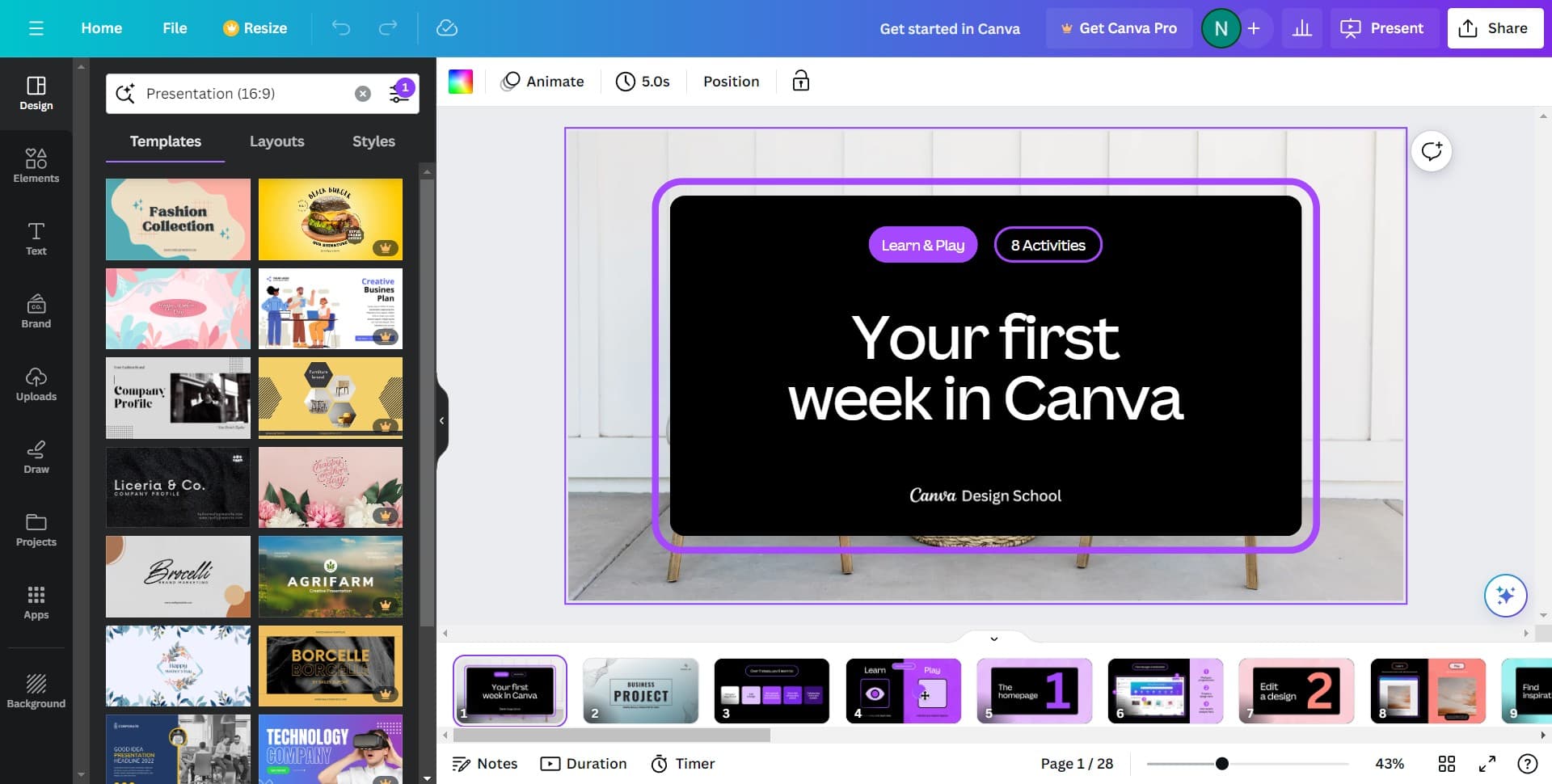
Task: Open the Elements panel in sidebar
Action: pyautogui.click(x=36, y=166)
